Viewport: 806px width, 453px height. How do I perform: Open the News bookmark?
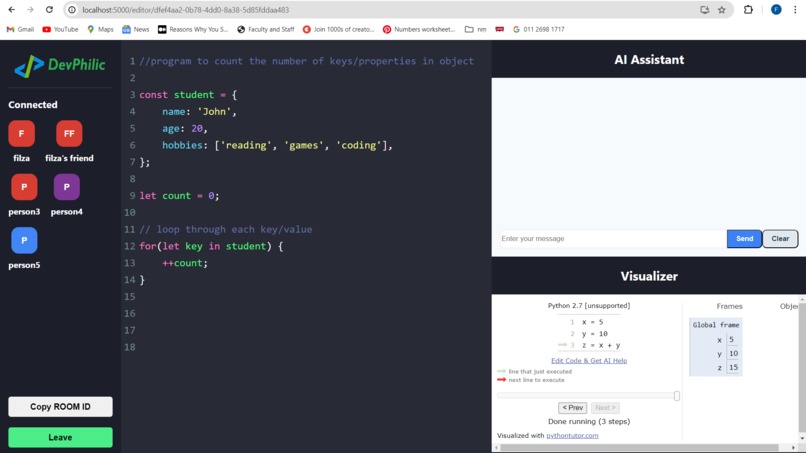136,29
